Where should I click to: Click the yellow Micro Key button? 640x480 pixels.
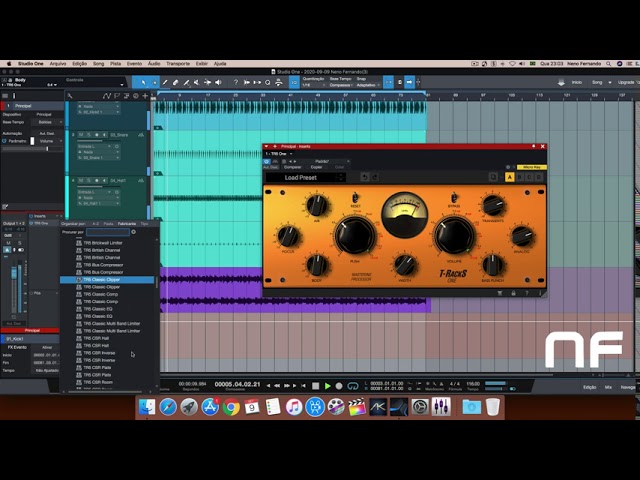pyautogui.click(x=531, y=167)
